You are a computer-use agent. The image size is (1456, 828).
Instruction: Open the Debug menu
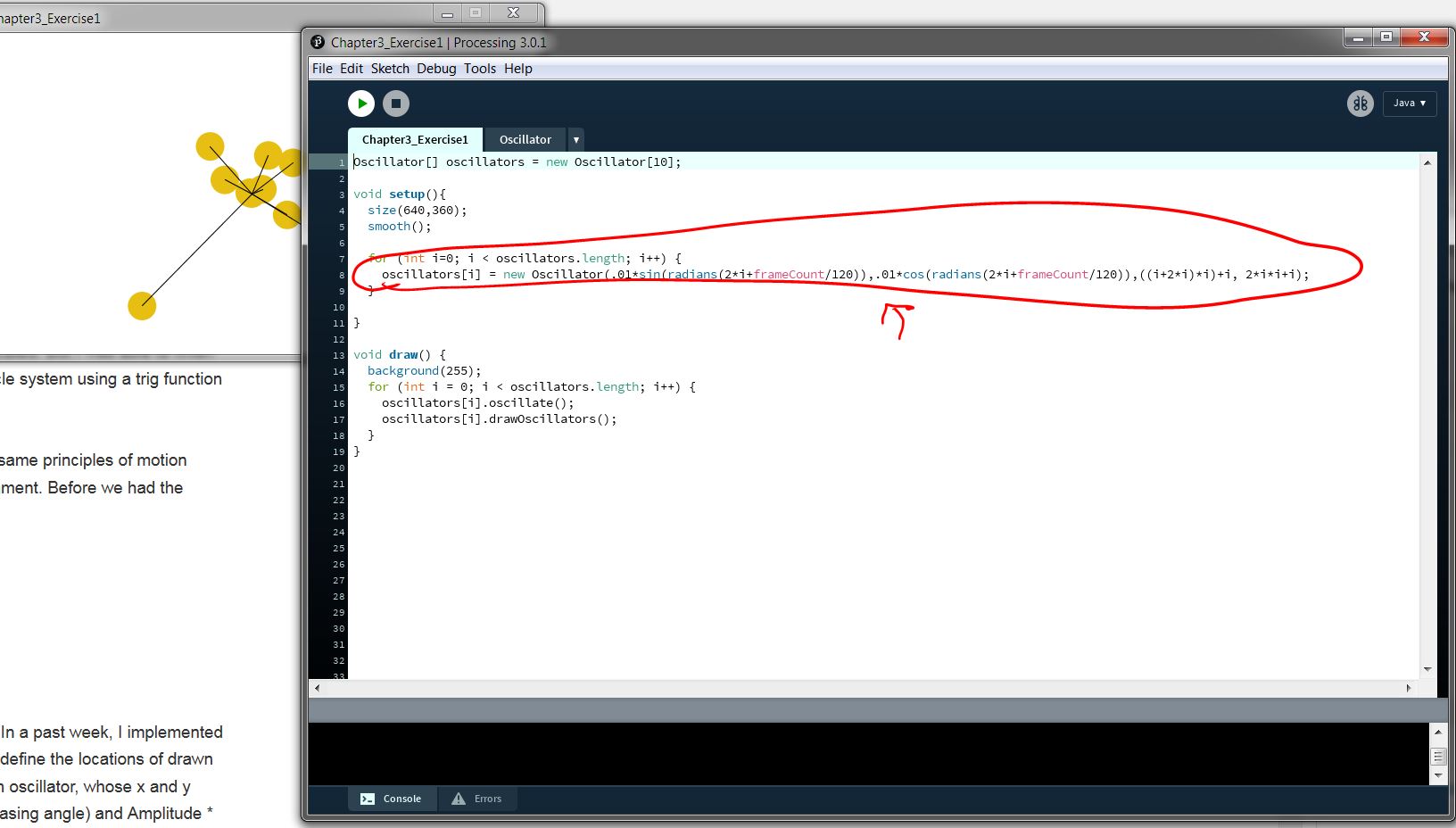pos(436,69)
